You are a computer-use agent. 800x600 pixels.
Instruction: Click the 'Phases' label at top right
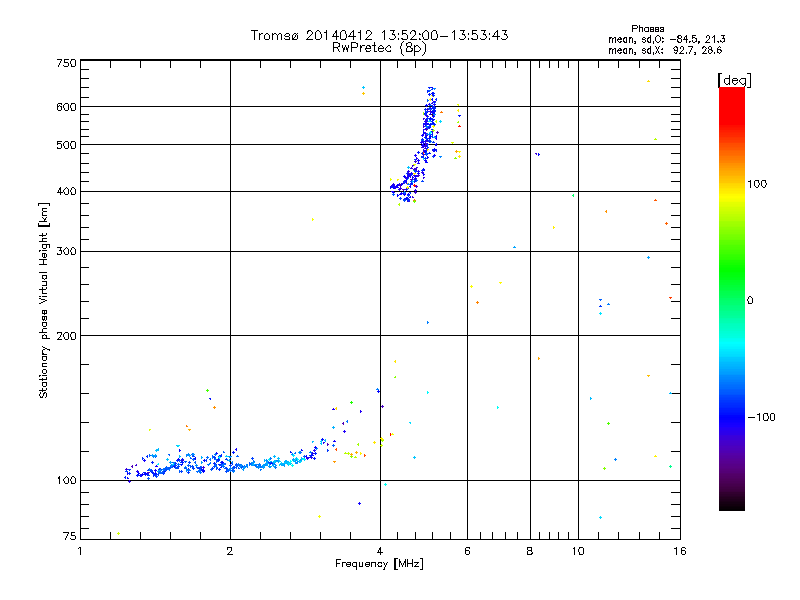(647, 29)
